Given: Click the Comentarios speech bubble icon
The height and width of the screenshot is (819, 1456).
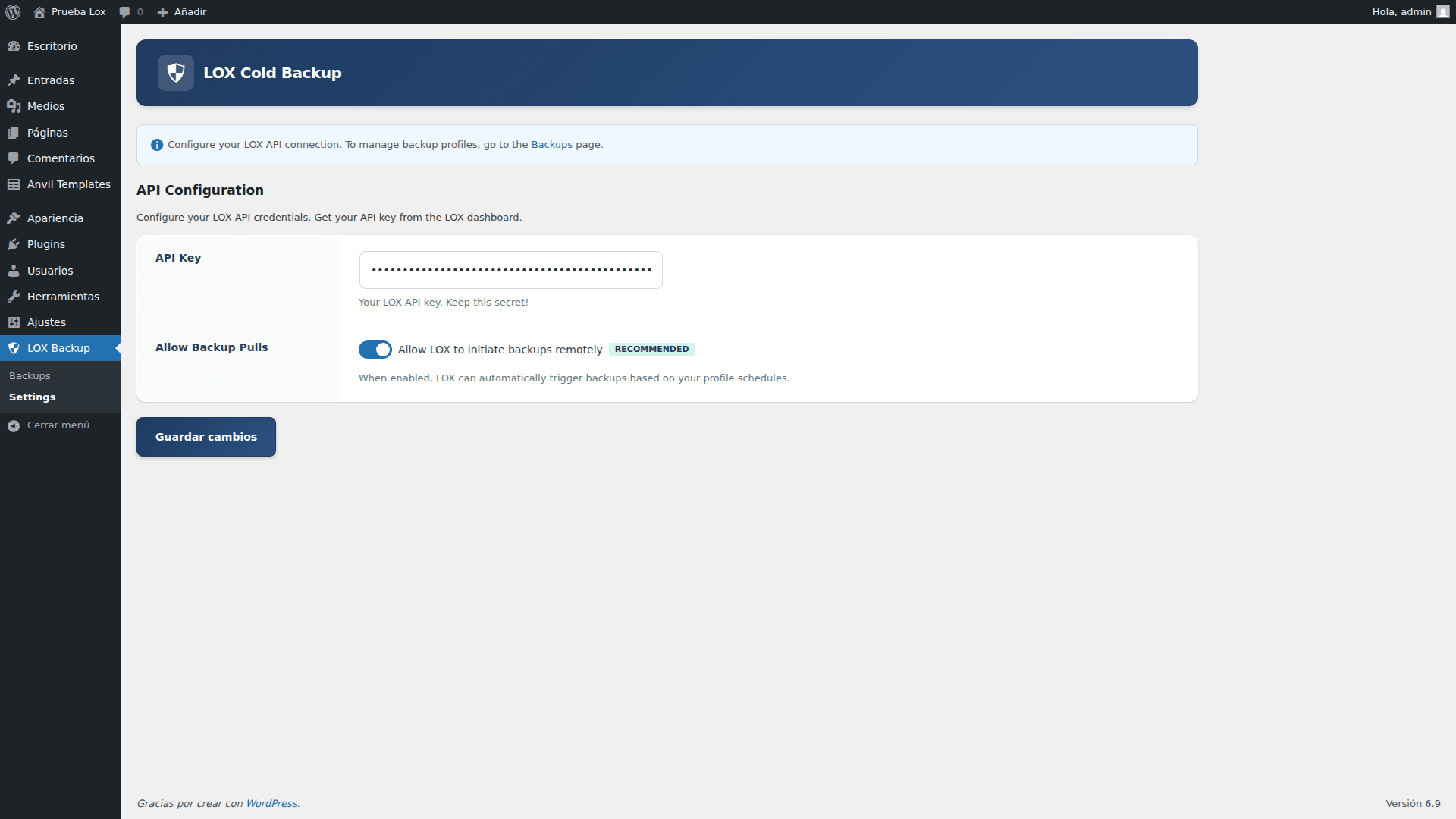Looking at the screenshot, I should pos(14,158).
